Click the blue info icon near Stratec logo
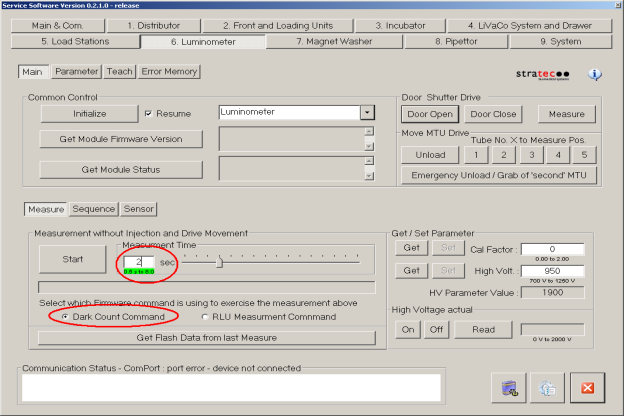The height and width of the screenshot is (416, 624). coord(595,74)
